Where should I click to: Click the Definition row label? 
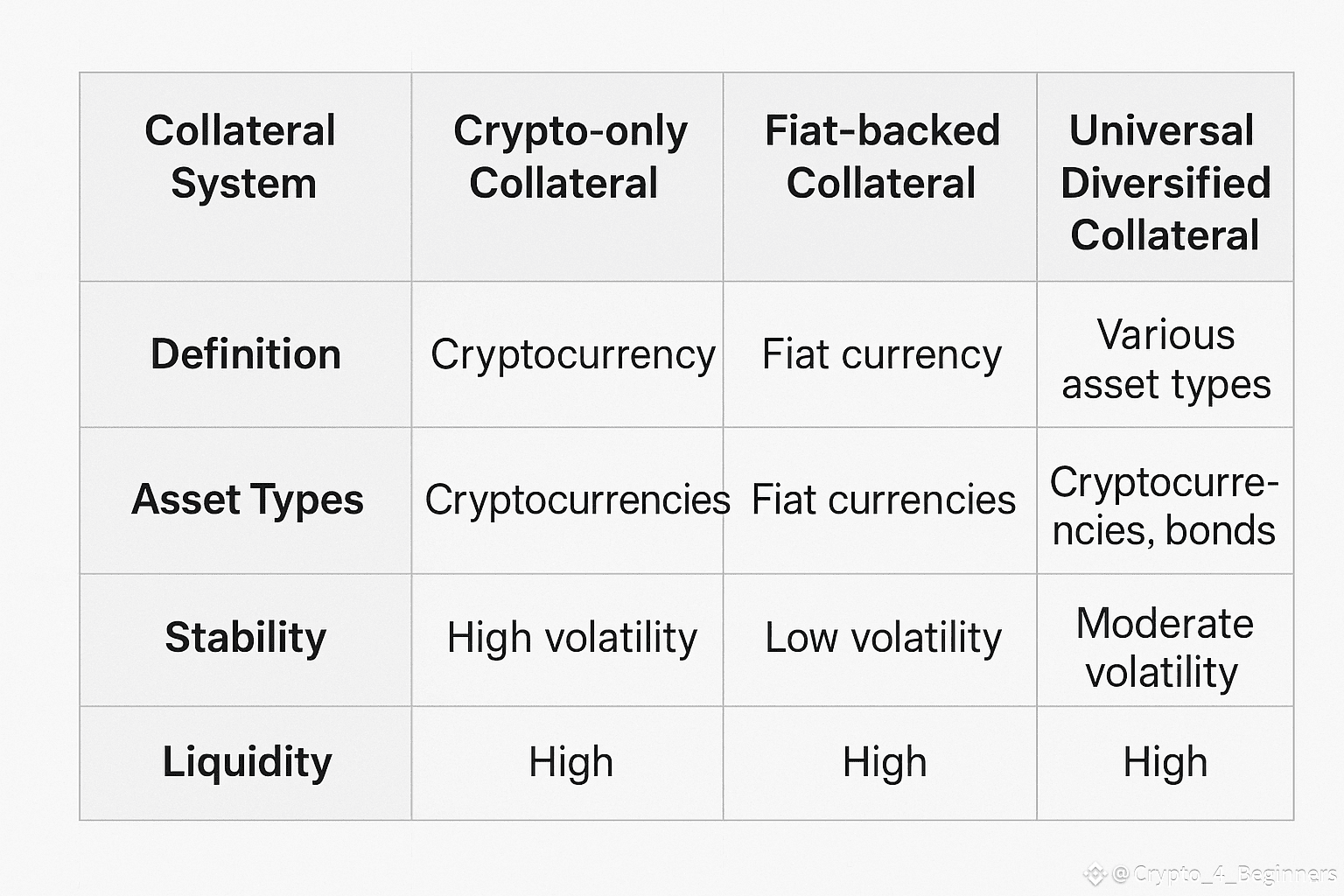coord(246,354)
